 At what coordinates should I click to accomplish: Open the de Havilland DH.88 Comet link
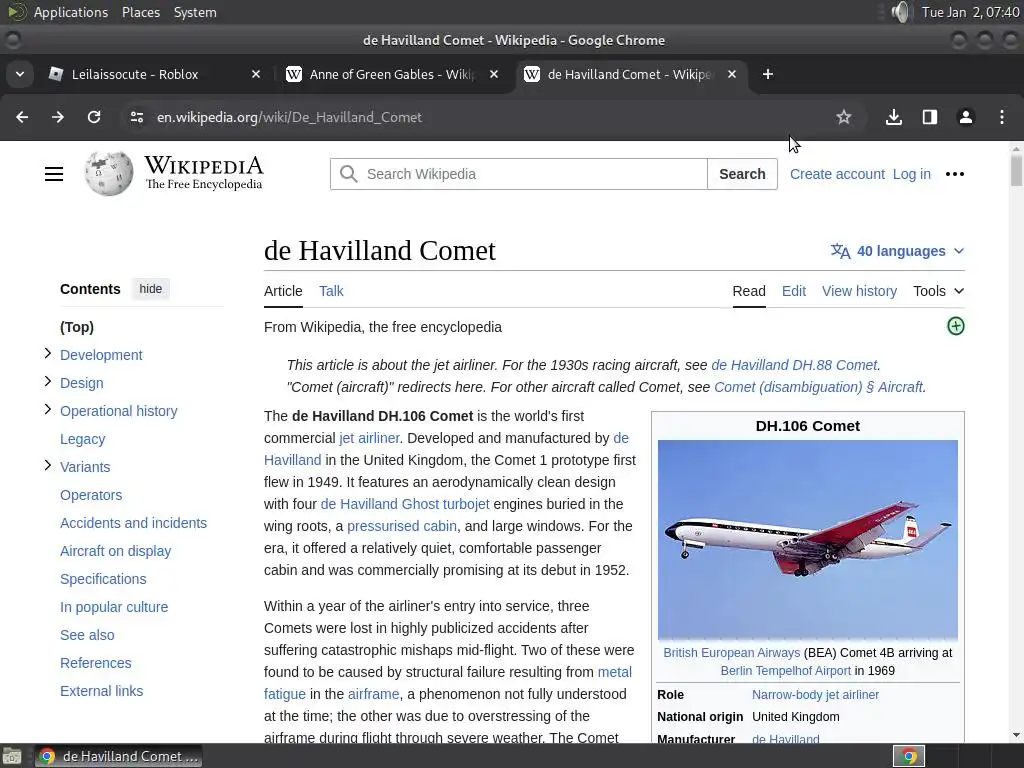[x=794, y=365]
